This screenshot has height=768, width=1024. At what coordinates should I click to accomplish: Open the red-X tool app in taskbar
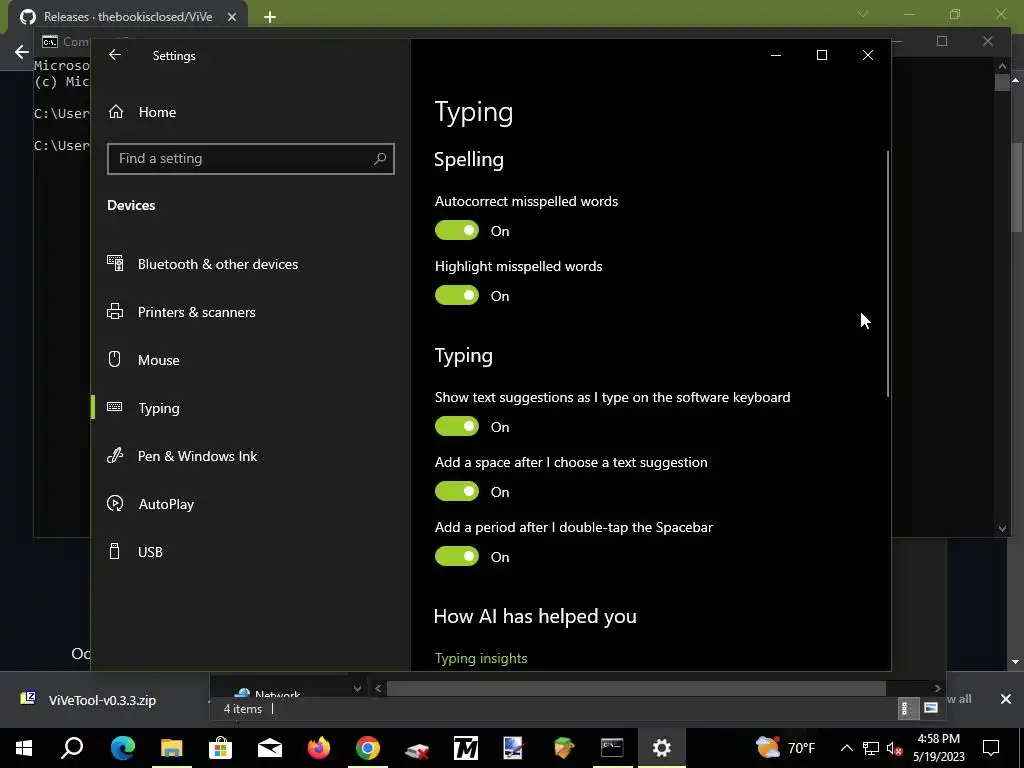coord(417,748)
